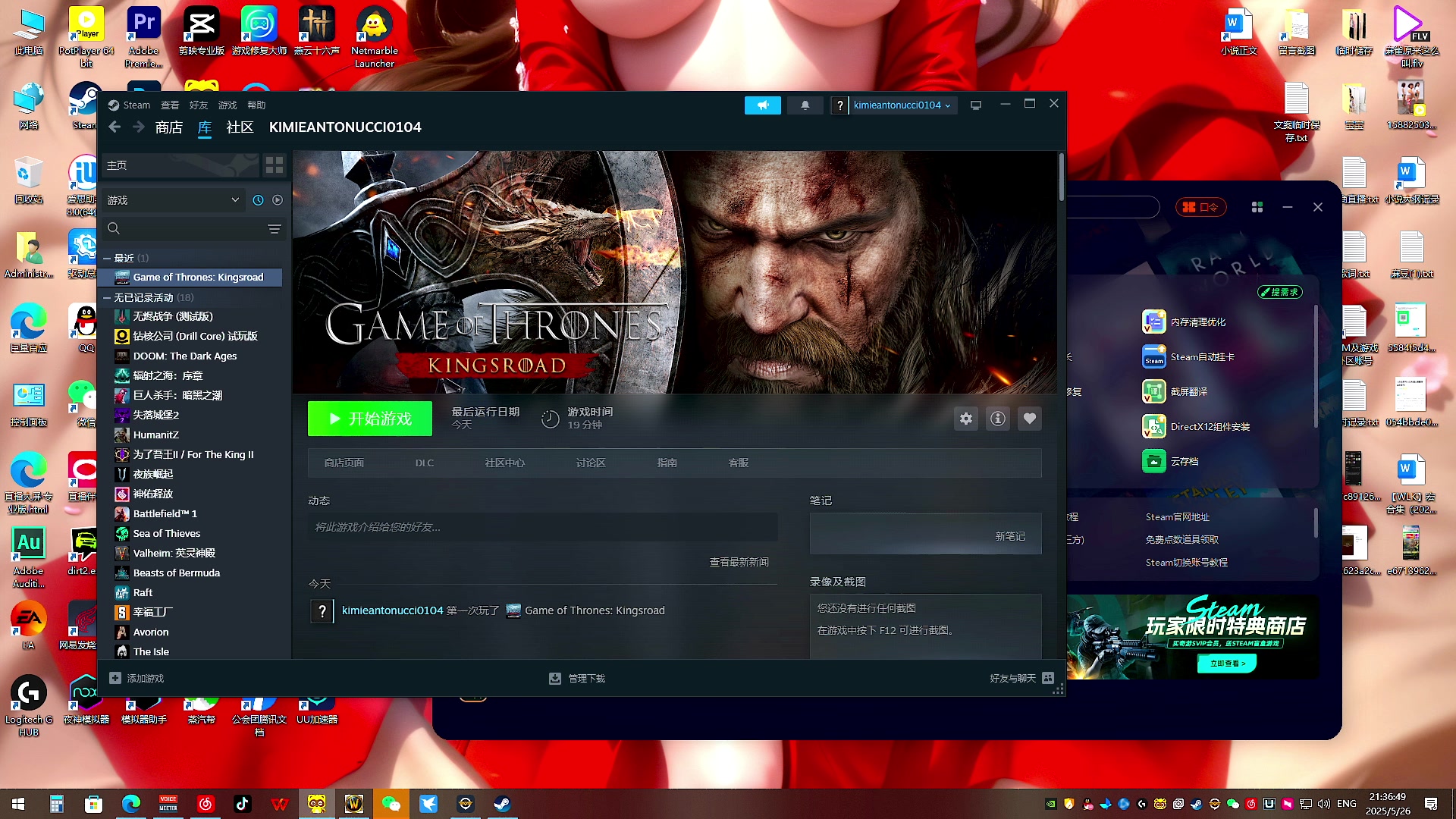Click Steam auto card farming icon
The height and width of the screenshot is (819, 1456).
tap(1154, 357)
